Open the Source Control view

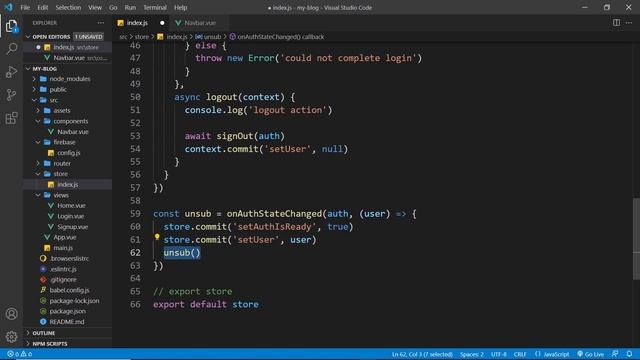[x=11, y=95]
